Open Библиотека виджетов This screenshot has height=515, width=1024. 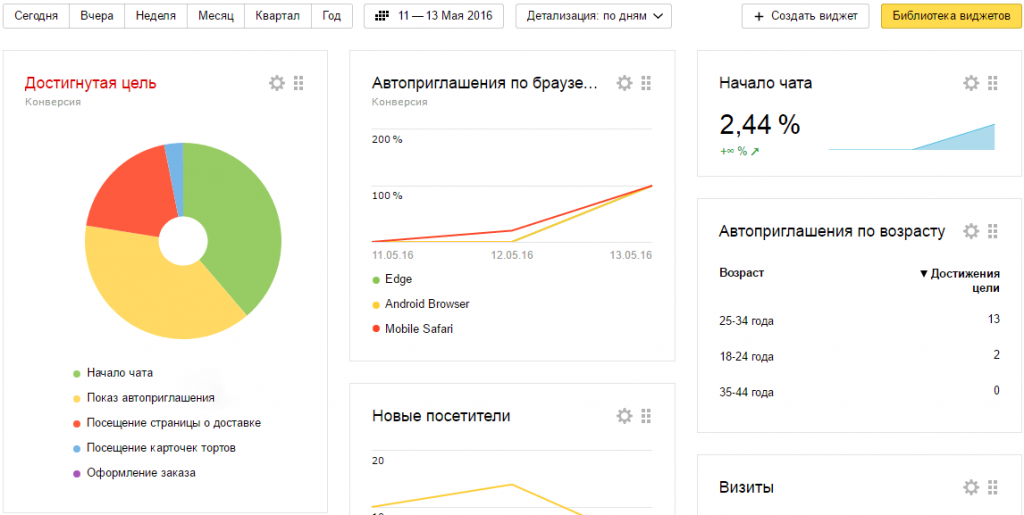pyautogui.click(x=951, y=16)
